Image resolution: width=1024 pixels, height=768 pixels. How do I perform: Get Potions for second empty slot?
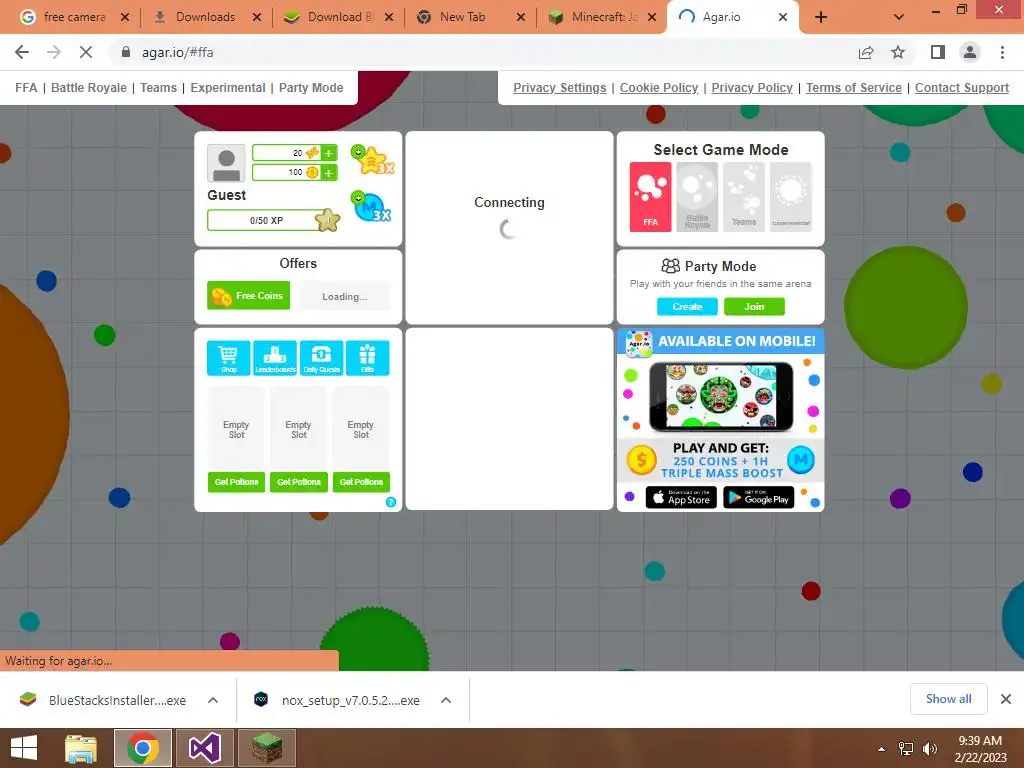pyautogui.click(x=298, y=482)
